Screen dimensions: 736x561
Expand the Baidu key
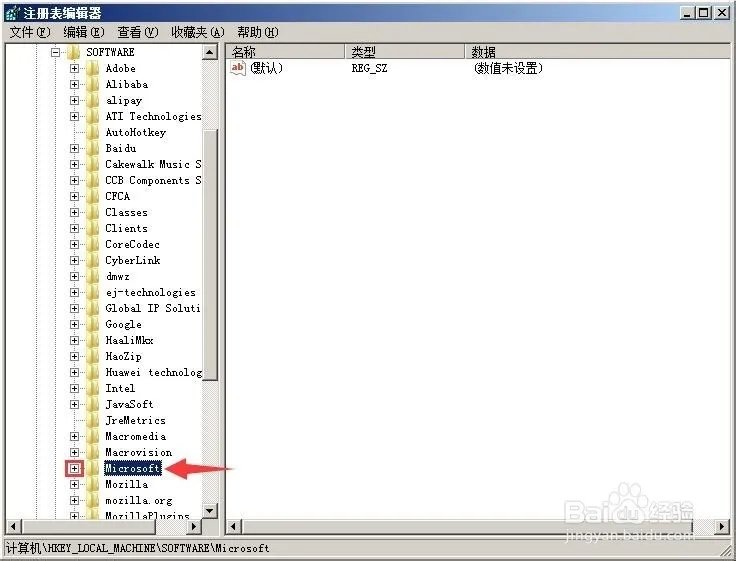pos(74,148)
